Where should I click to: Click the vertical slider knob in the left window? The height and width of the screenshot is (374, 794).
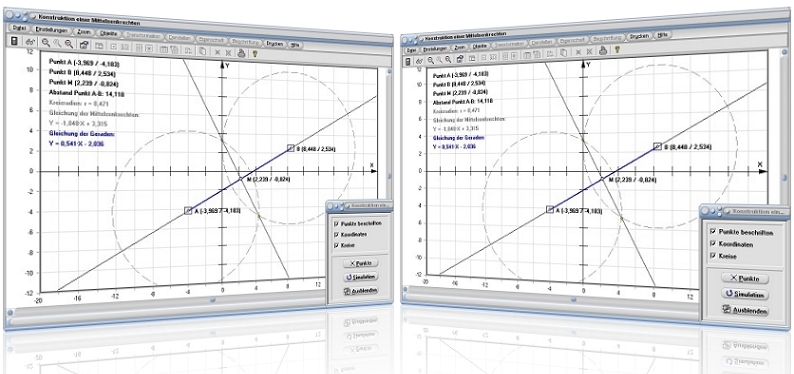click(x=390, y=177)
